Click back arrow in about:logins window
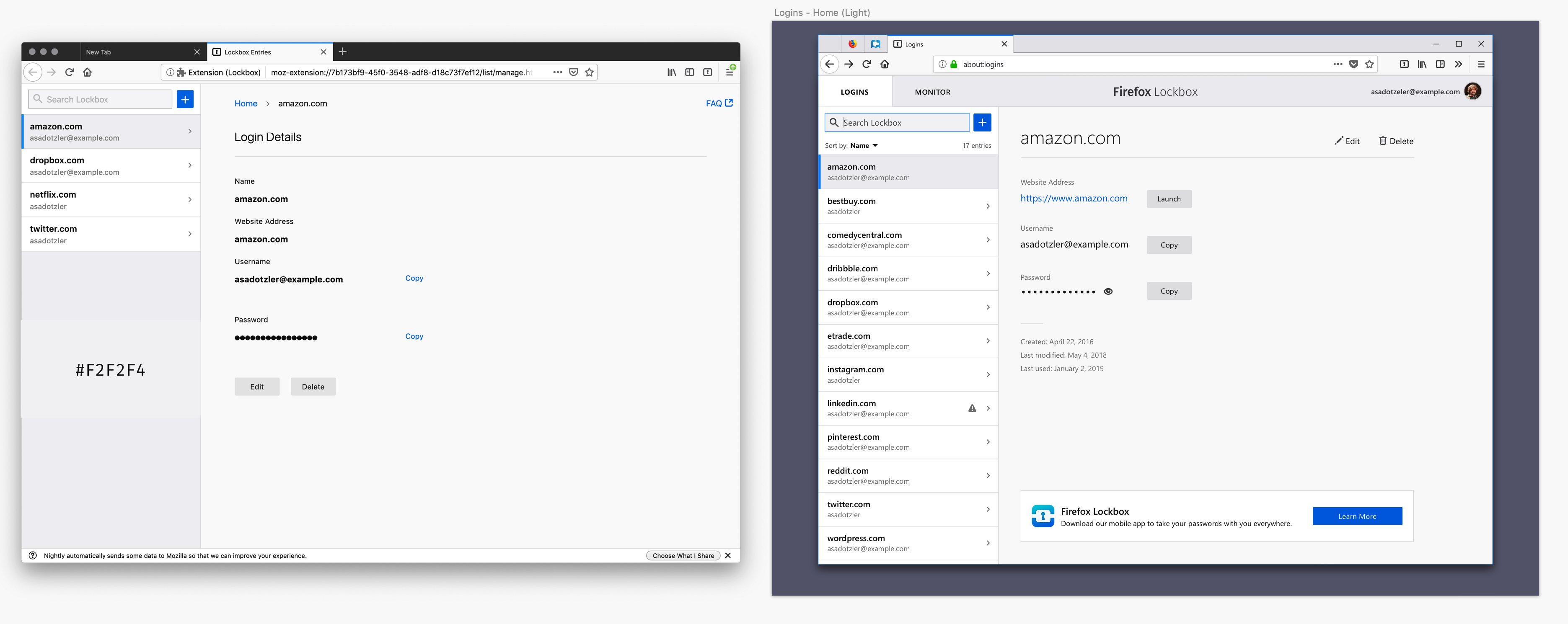1568x624 pixels. click(829, 64)
